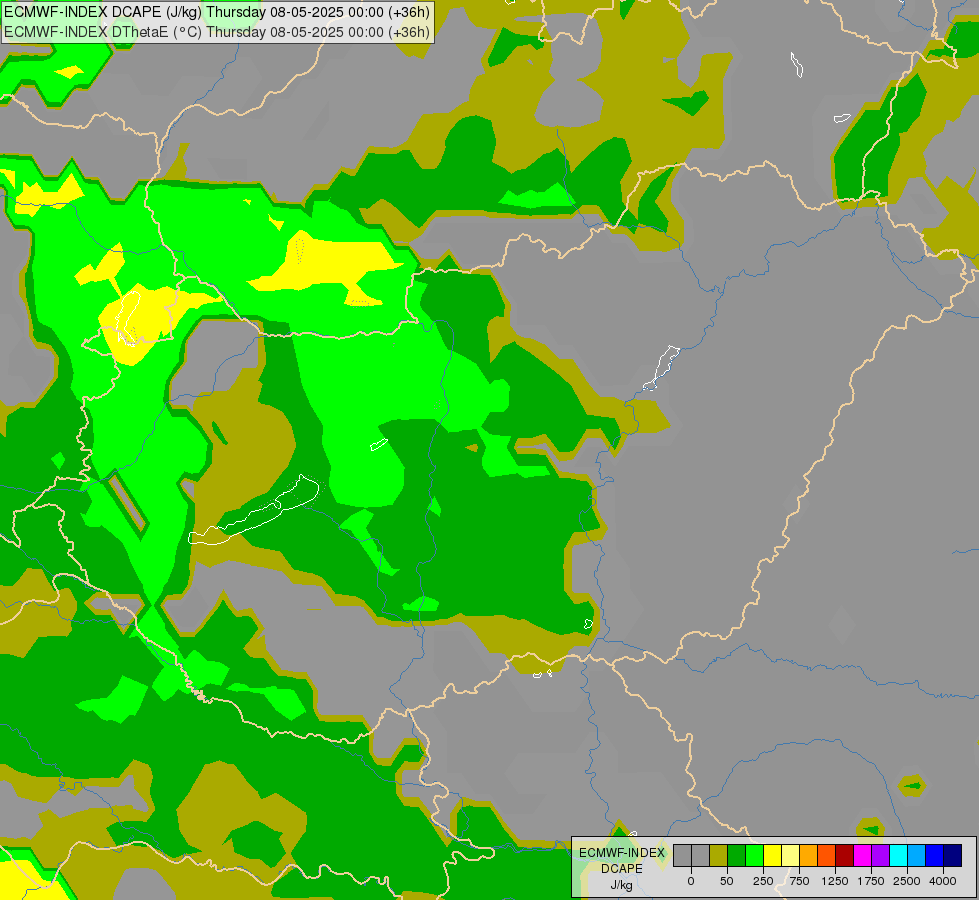Pick the magenta legend swatch
This screenshot has height=900, width=979.
click(x=863, y=855)
